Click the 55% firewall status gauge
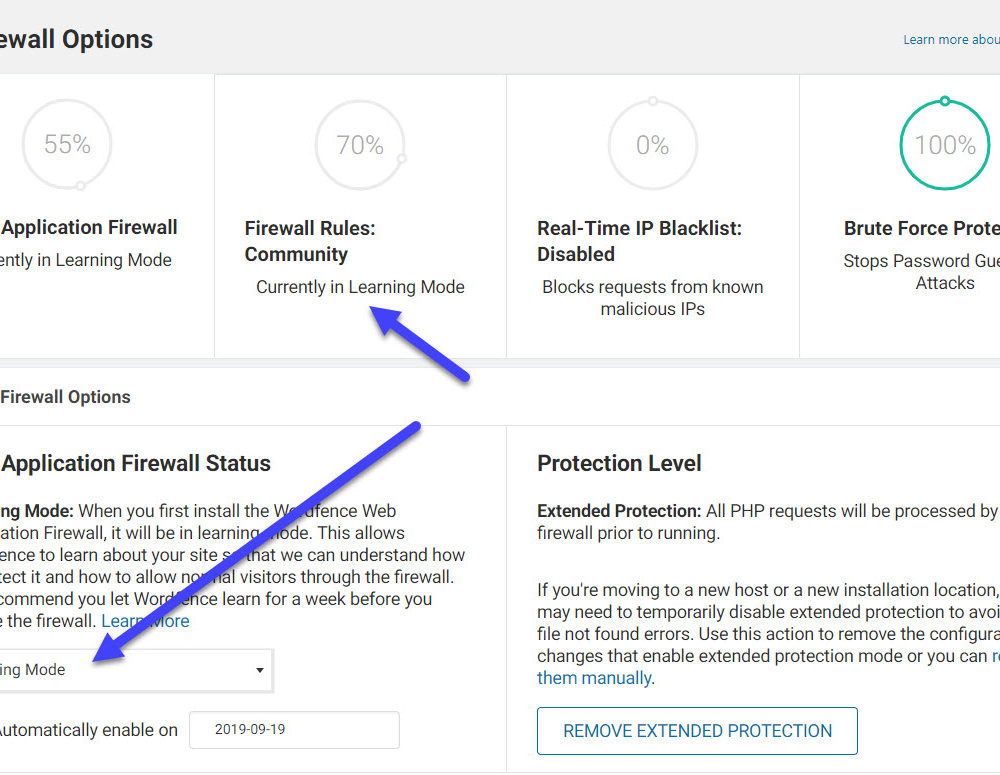Viewport: 1000px width, 775px height. [x=67, y=145]
